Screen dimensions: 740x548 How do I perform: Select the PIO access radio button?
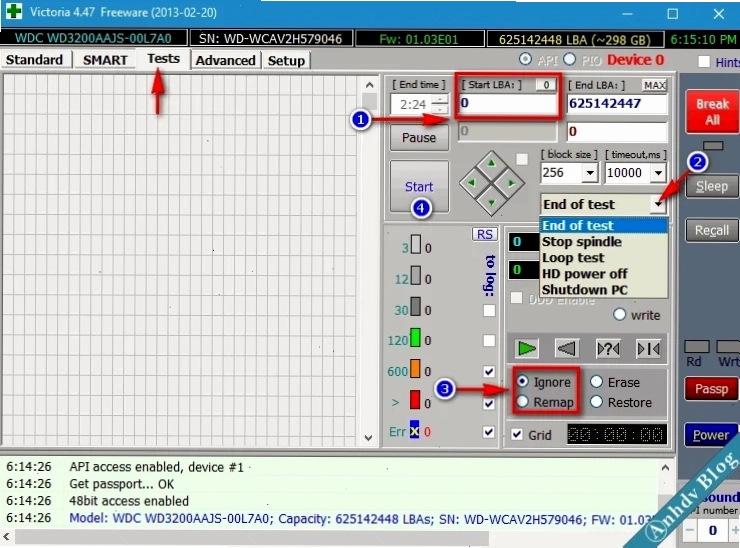pos(570,59)
